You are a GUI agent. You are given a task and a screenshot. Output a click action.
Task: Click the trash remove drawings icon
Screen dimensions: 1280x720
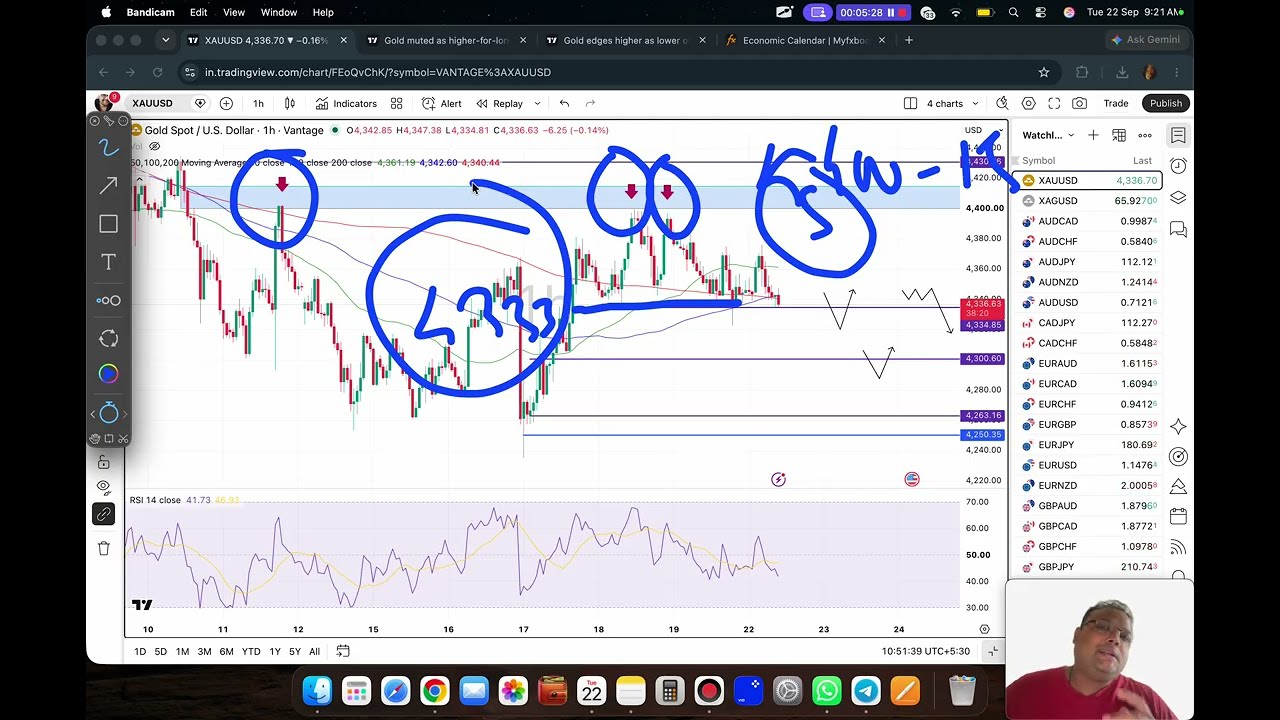pyautogui.click(x=104, y=548)
